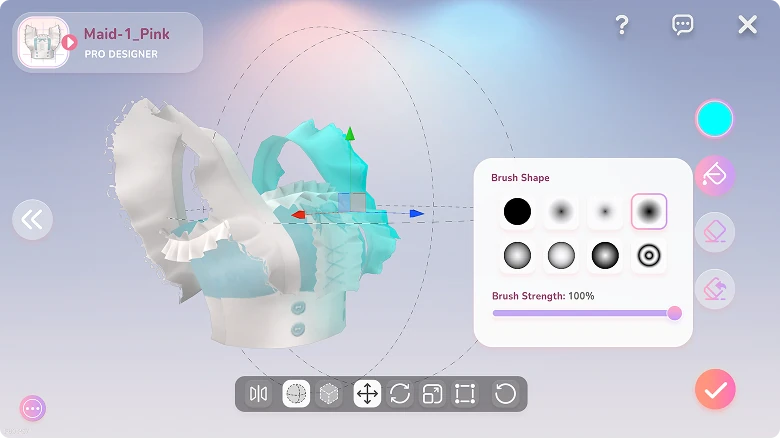Choose the light sphere gradient brush

pos(561,256)
